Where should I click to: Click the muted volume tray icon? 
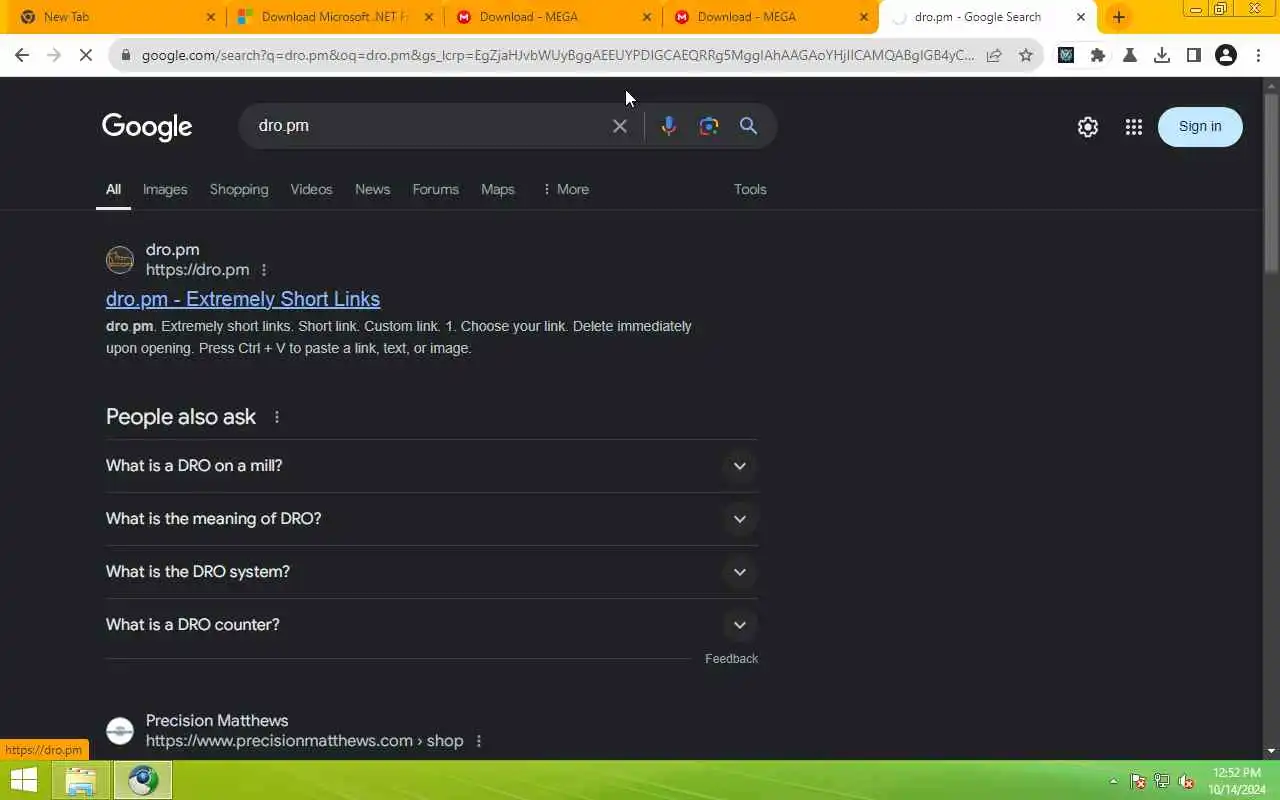coord(1186,781)
